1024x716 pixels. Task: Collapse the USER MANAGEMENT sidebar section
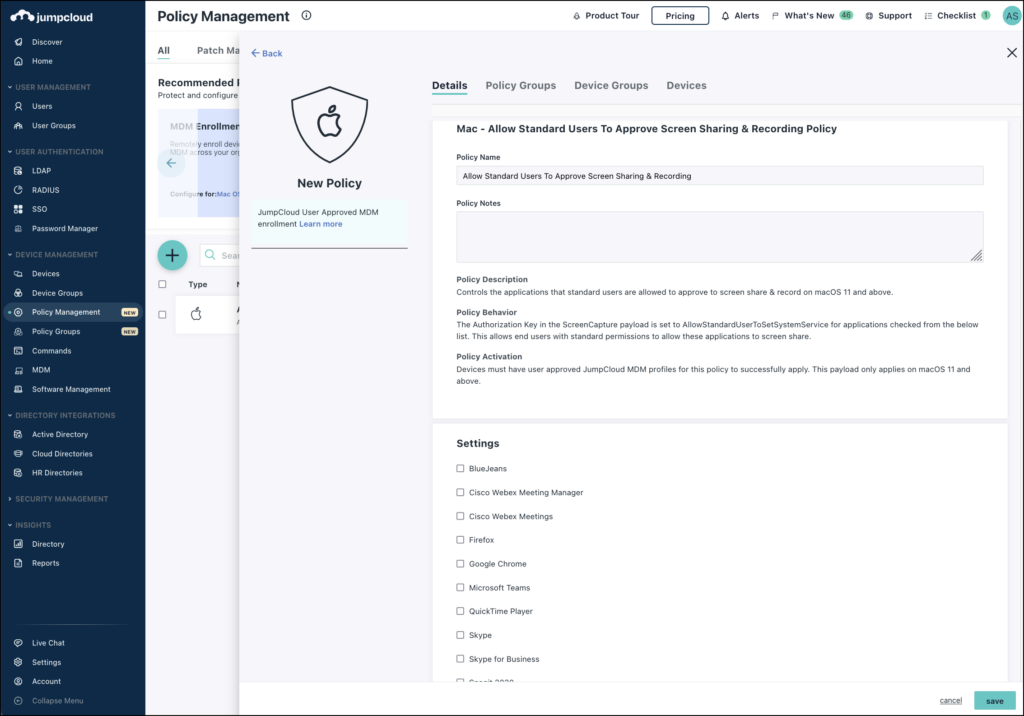click(x=52, y=87)
